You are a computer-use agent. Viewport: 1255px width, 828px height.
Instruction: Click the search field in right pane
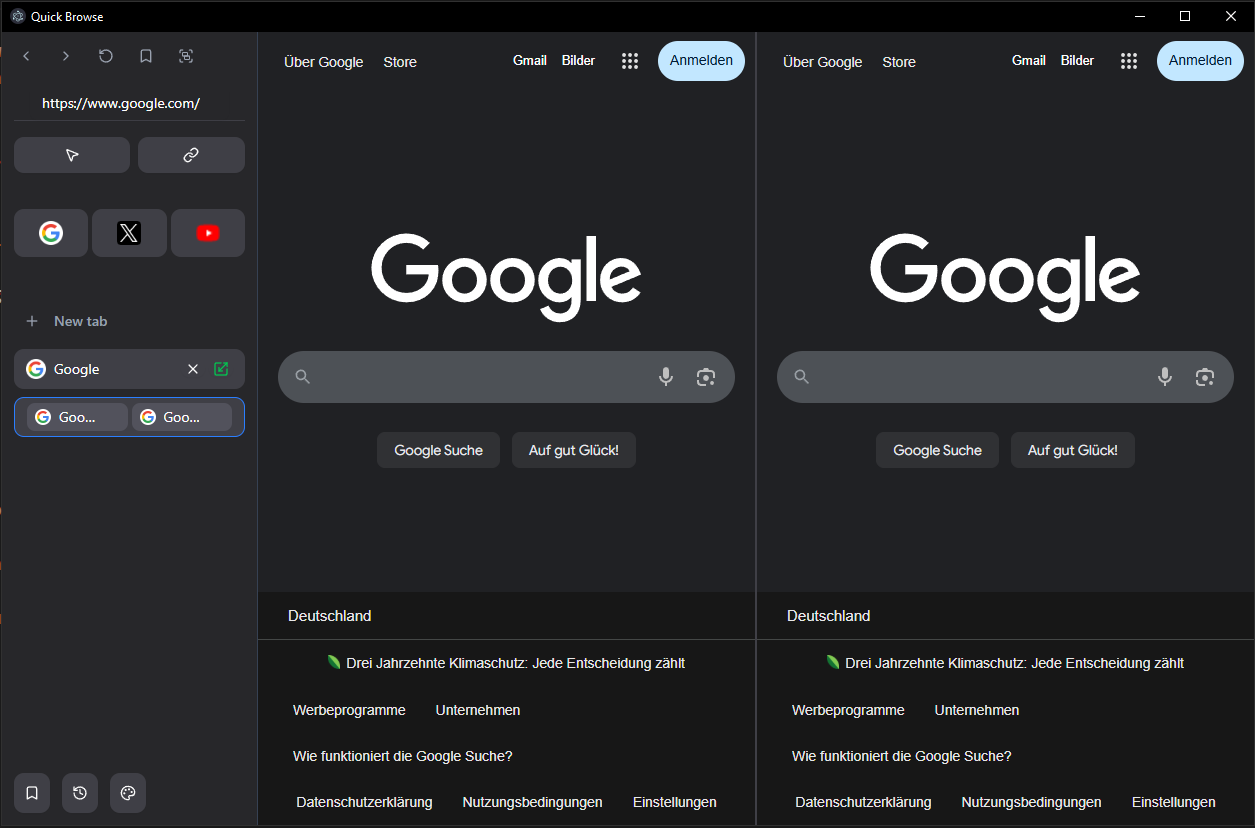[1005, 377]
